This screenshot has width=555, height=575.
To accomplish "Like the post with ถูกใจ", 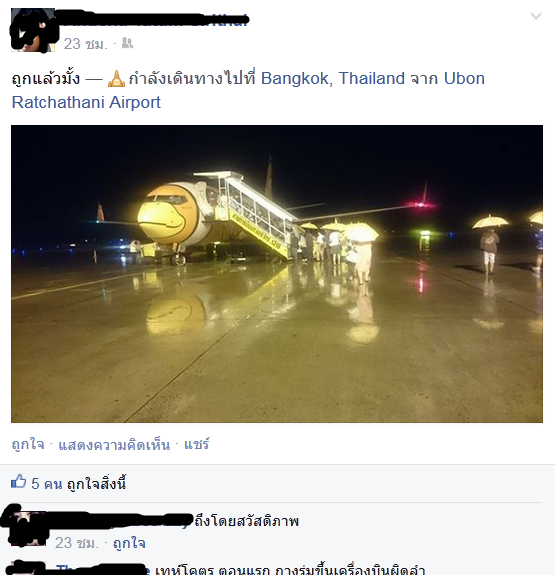I will tap(28, 444).
